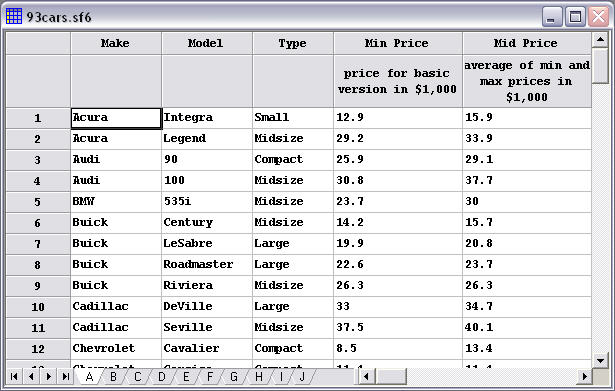Switch to sheet tab B

point(113,377)
